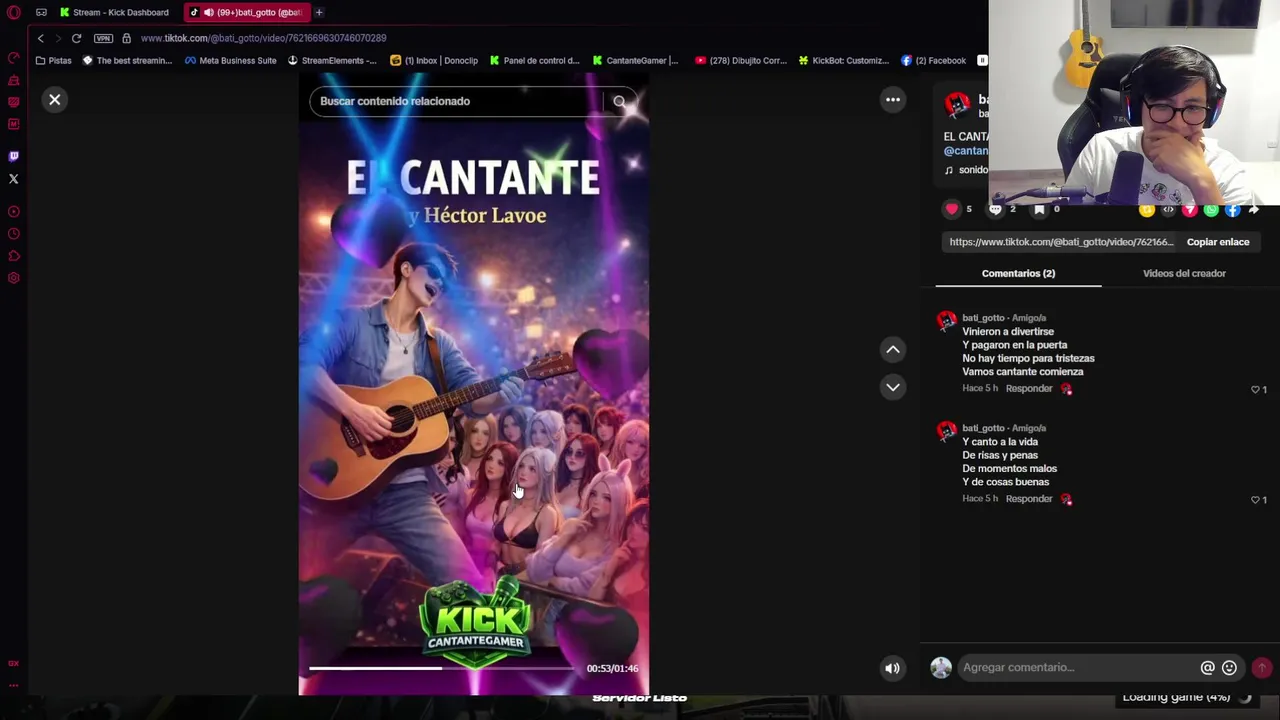
Task: Go back in browser history
Action: point(40,38)
